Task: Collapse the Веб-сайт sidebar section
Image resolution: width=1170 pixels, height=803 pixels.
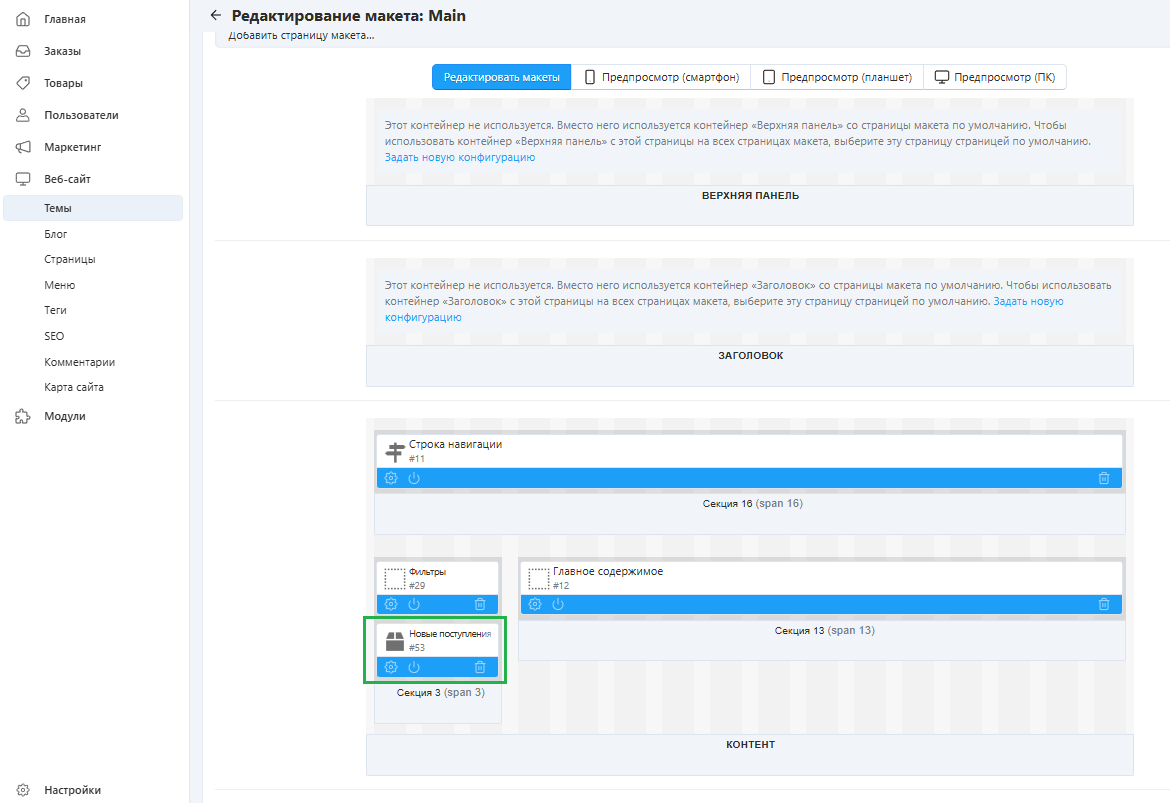Action: [x=67, y=179]
